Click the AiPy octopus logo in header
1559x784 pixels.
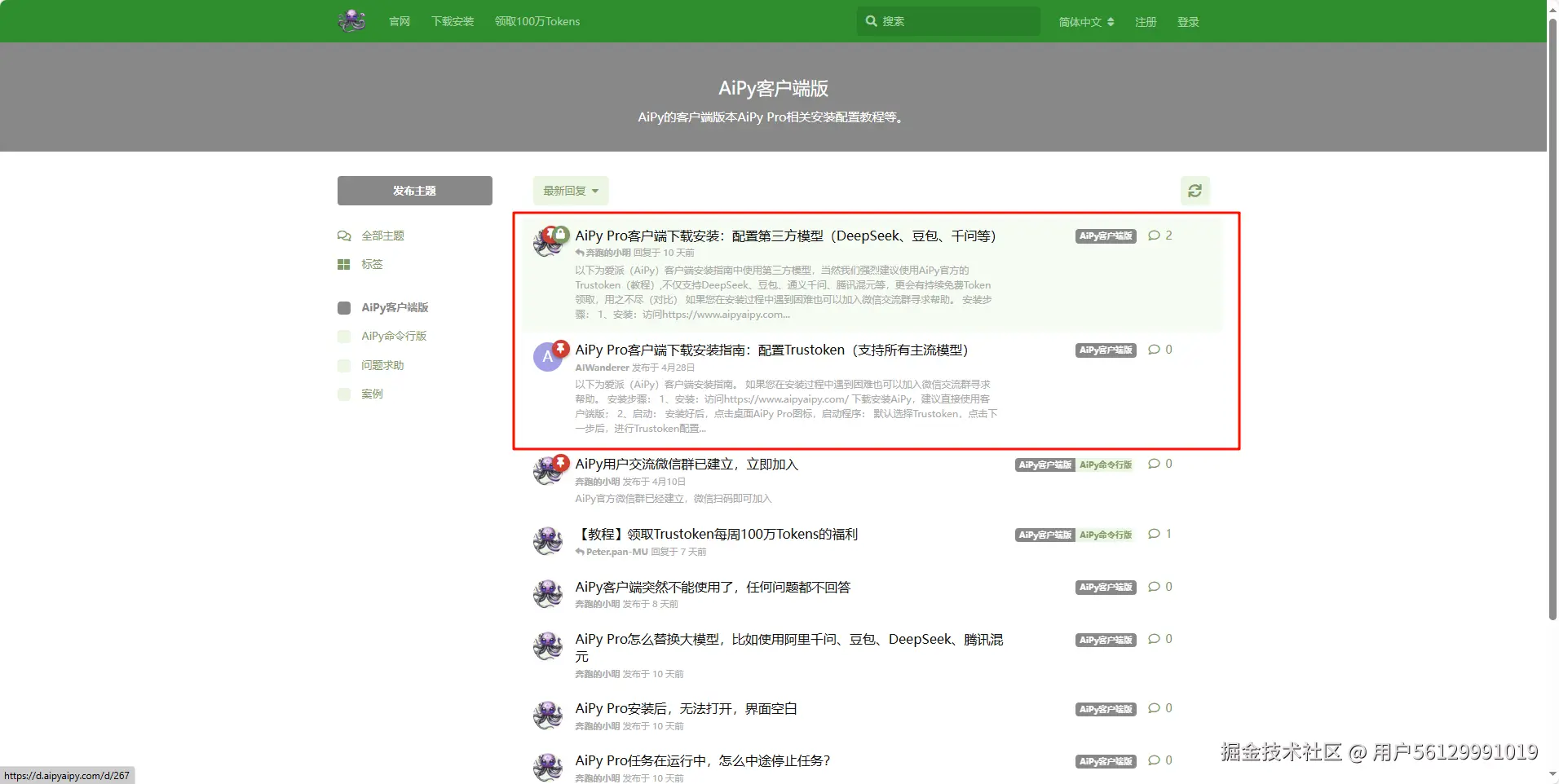(351, 20)
